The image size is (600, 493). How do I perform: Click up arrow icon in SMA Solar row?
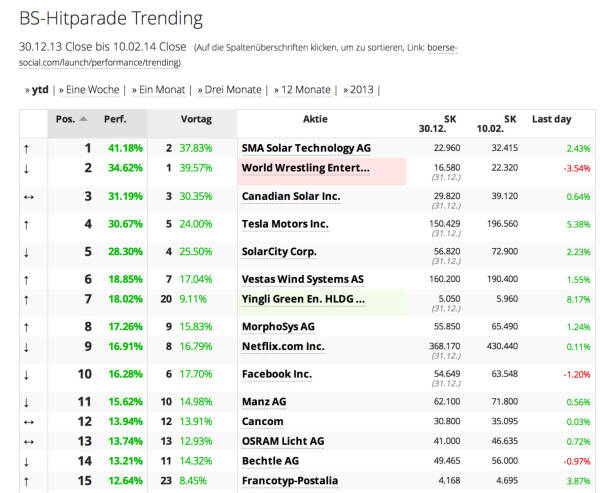coord(26,149)
